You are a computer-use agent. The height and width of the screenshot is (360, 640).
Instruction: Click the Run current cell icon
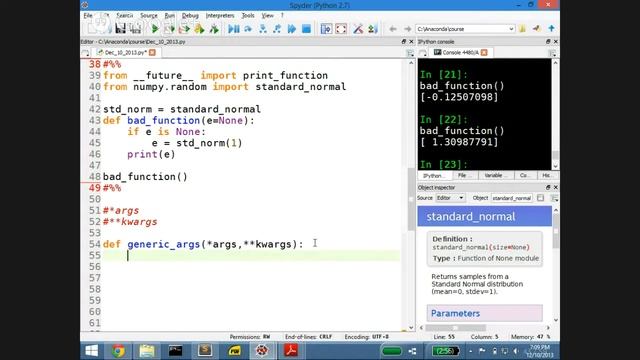coord(169,29)
